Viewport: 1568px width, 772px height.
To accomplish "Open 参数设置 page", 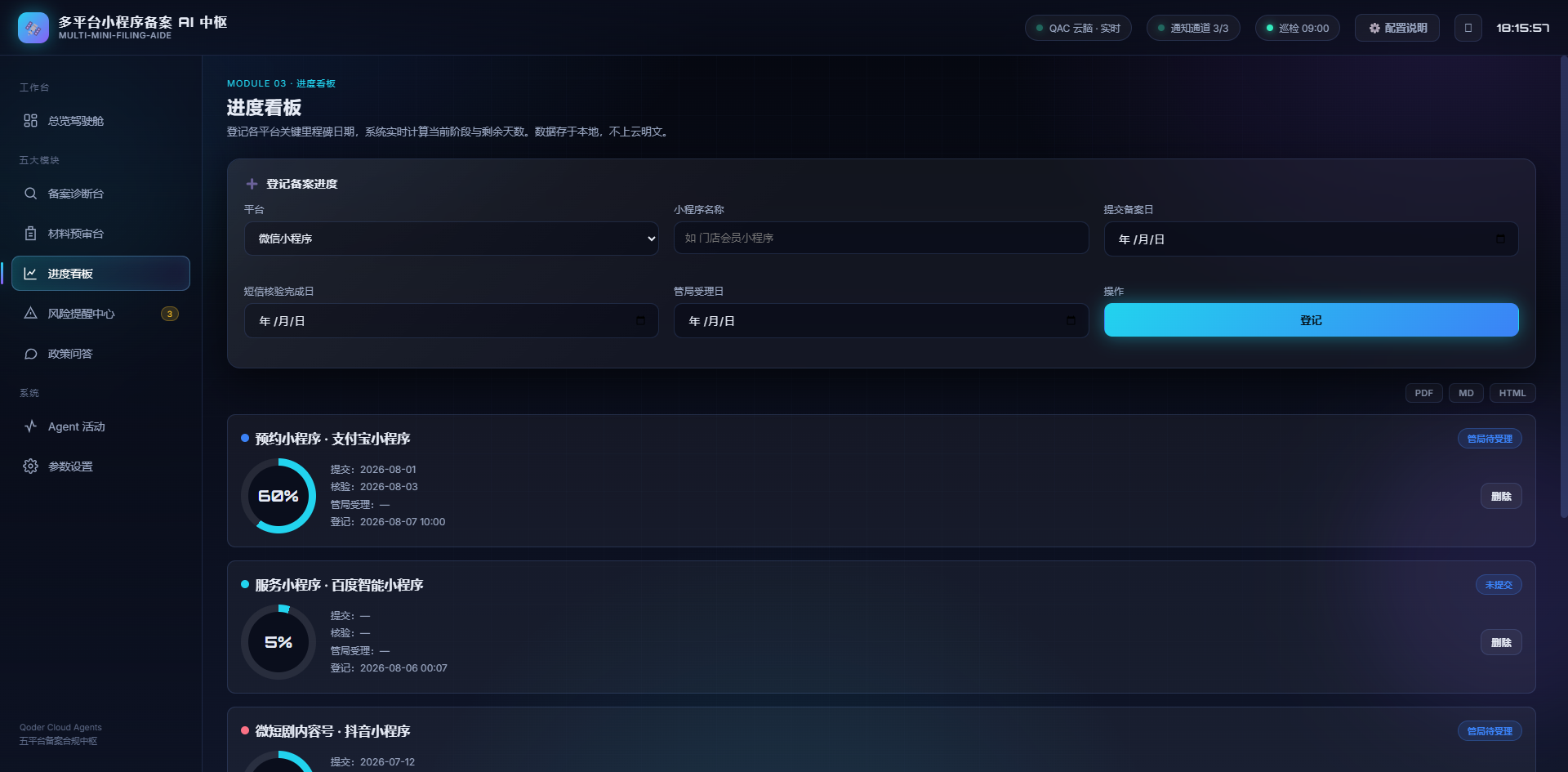I will point(100,466).
